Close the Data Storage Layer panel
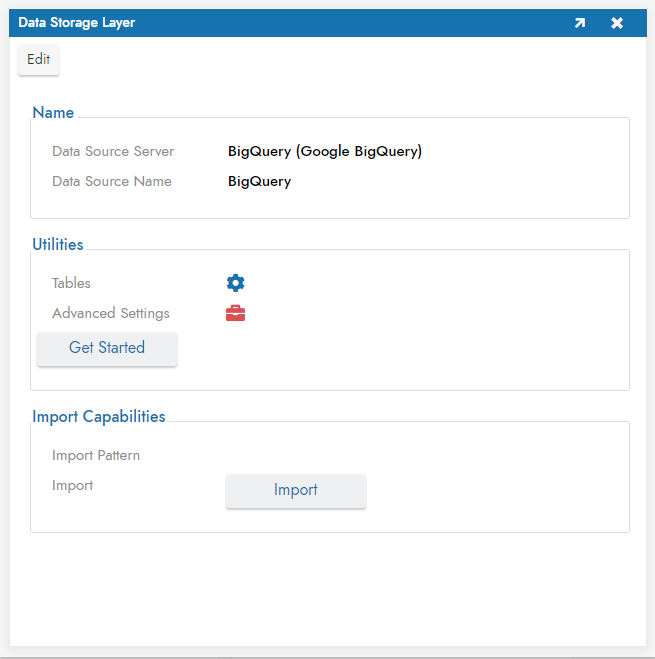This screenshot has height=659, width=655. point(617,23)
